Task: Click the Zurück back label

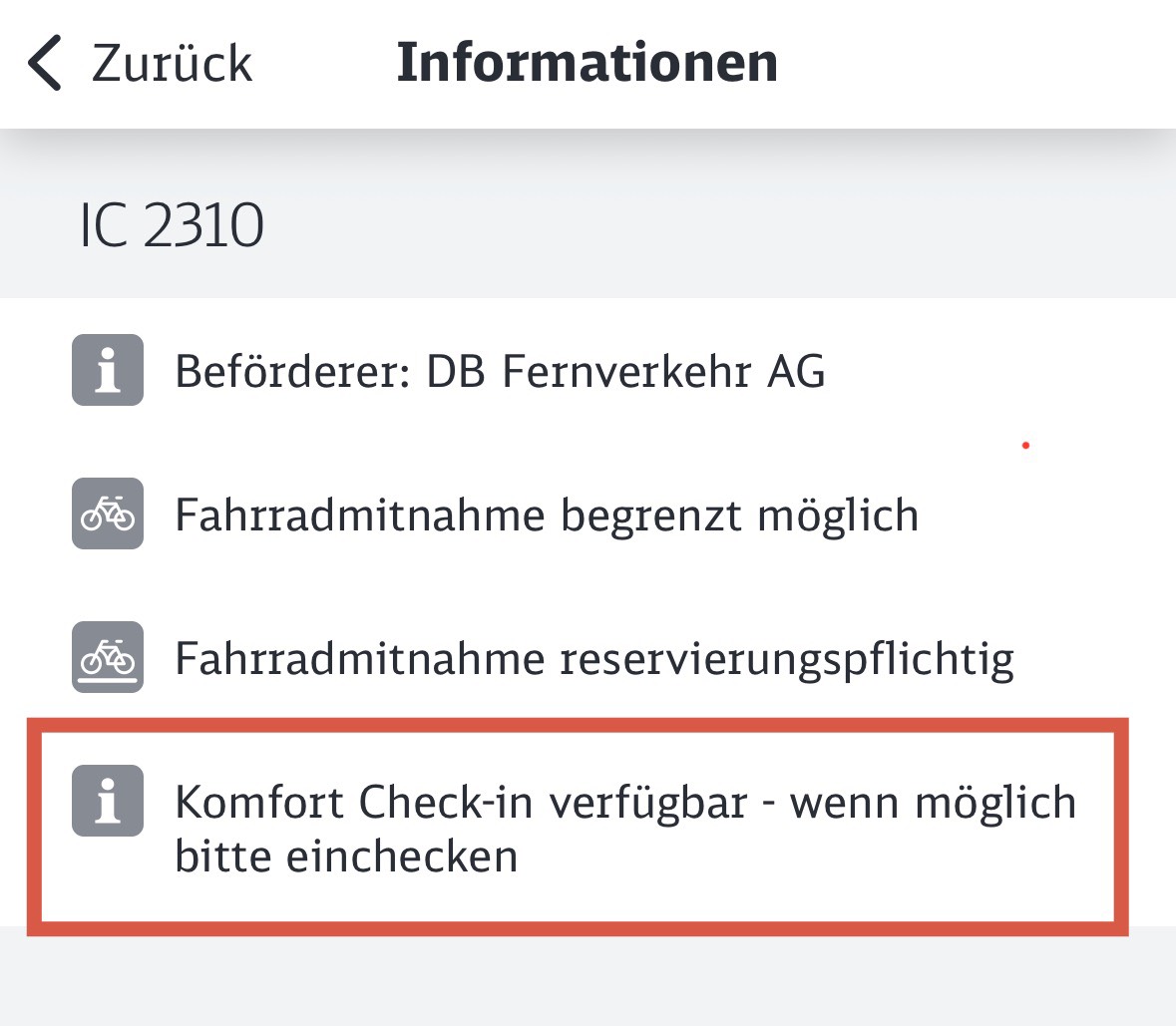Action: tap(172, 64)
